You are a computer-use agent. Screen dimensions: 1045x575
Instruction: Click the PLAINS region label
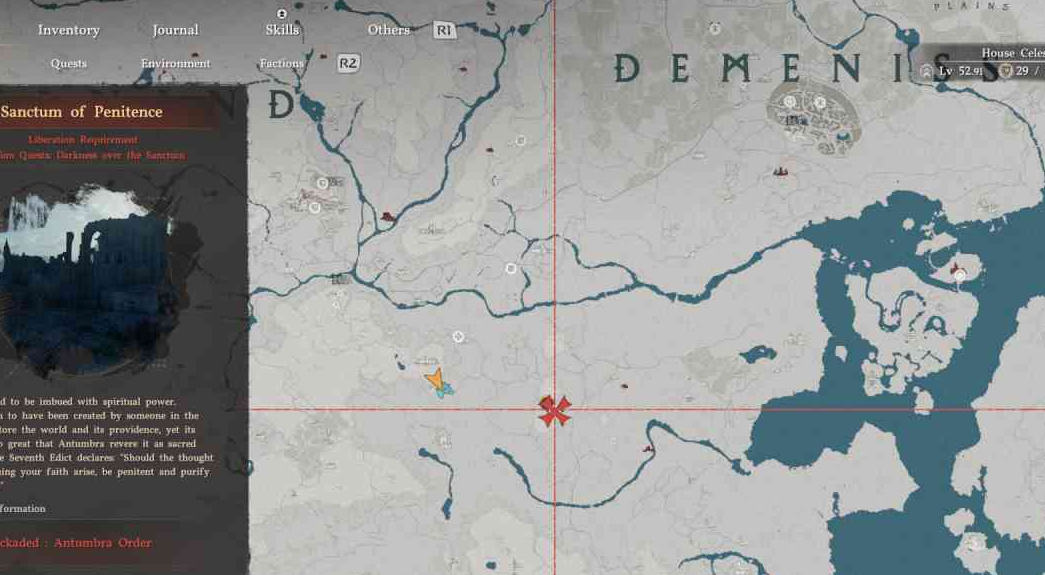(971, 6)
